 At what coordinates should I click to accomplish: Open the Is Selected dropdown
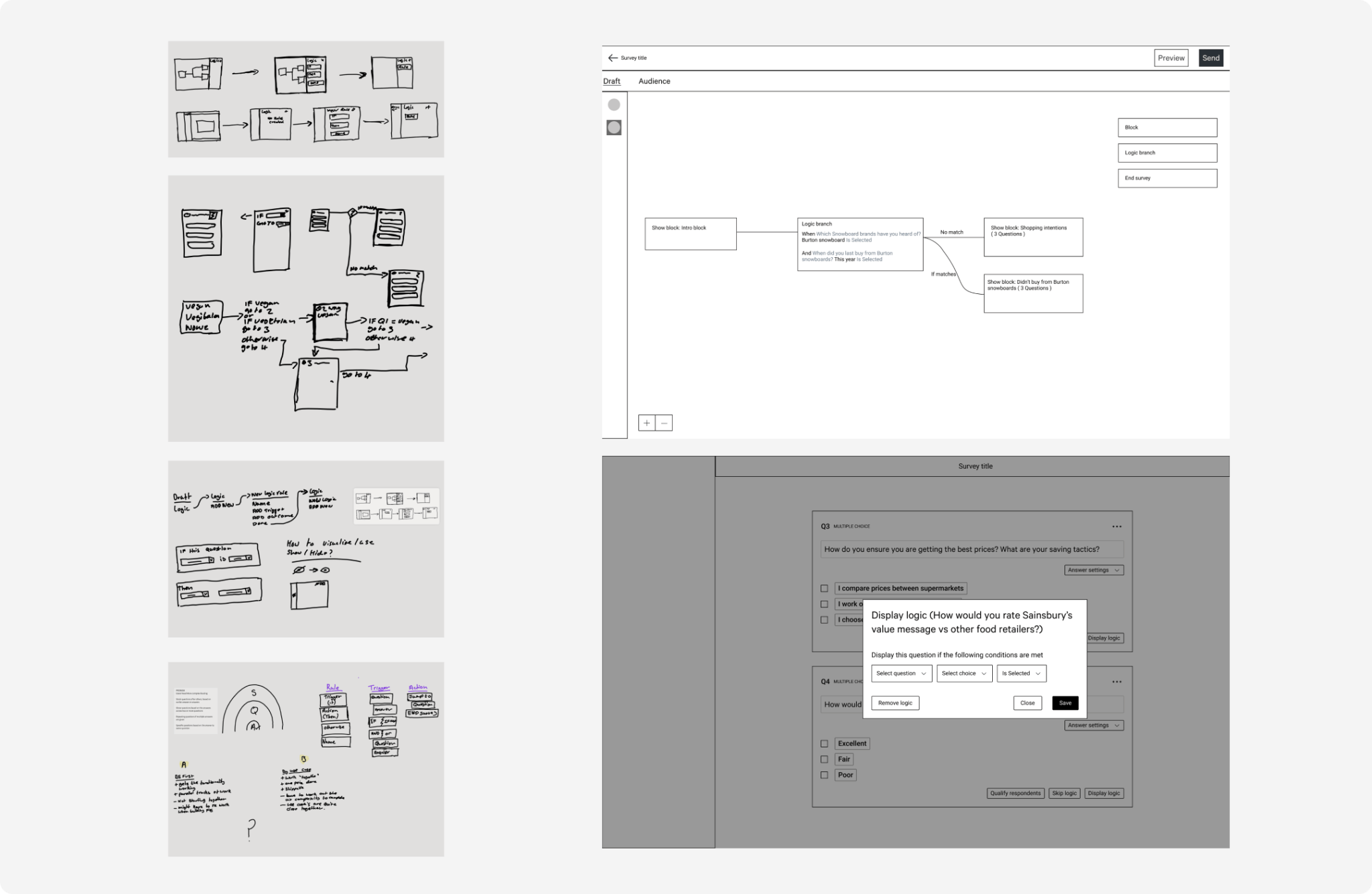click(x=1022, y=673)
